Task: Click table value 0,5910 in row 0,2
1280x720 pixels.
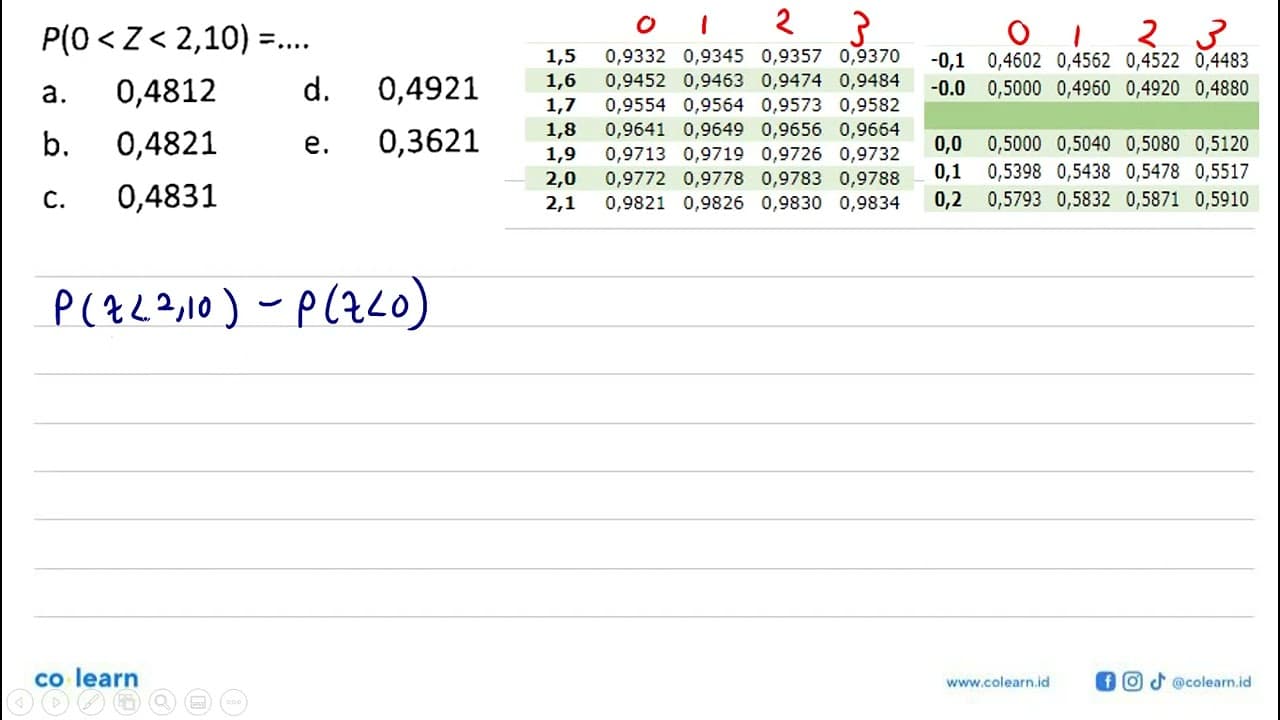Action: pyautogui.click(x=1221, y=199)
